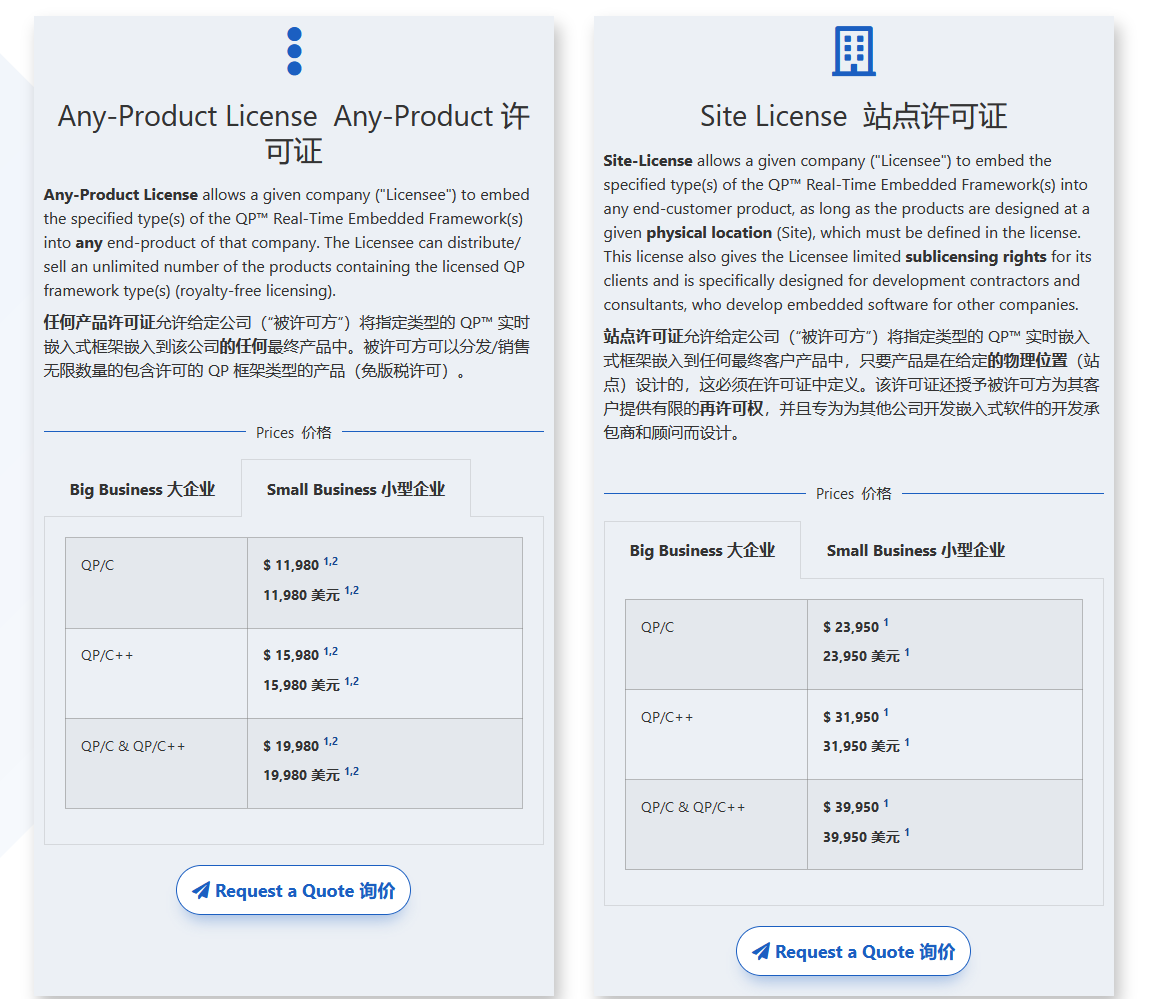1154x999 pixels.
Task: Open Big Business tab in Any-Product License
Action: click(x=142, y=489)
